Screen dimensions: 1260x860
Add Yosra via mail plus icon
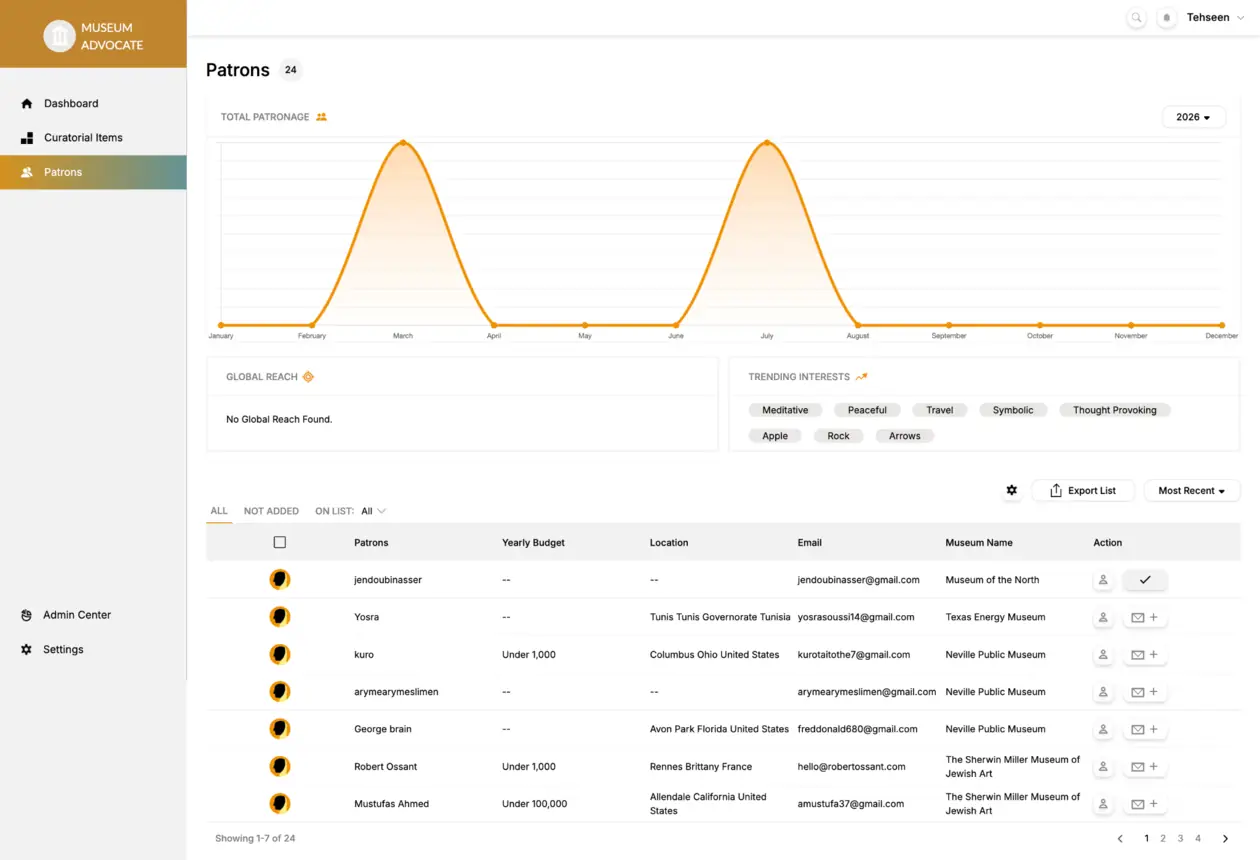[1145, 617]
